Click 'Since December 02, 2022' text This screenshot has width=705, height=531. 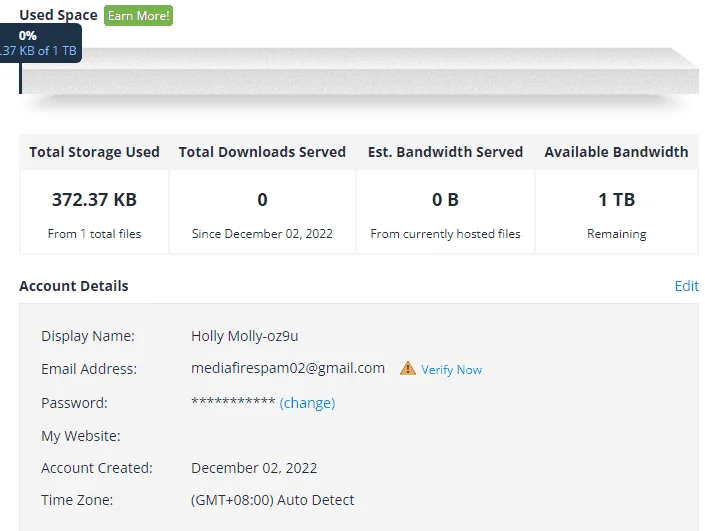point(262,234)
